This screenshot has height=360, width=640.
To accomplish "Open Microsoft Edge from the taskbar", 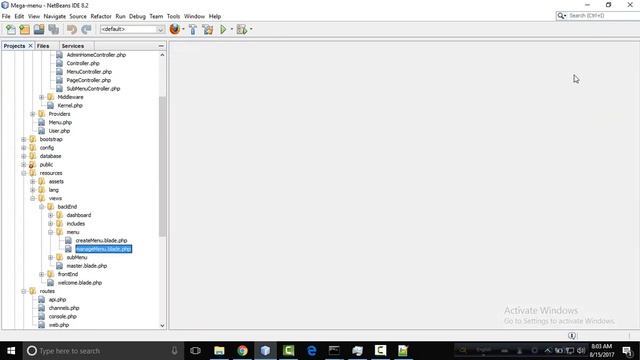I will pyautogui.click(x=311, y=351).
